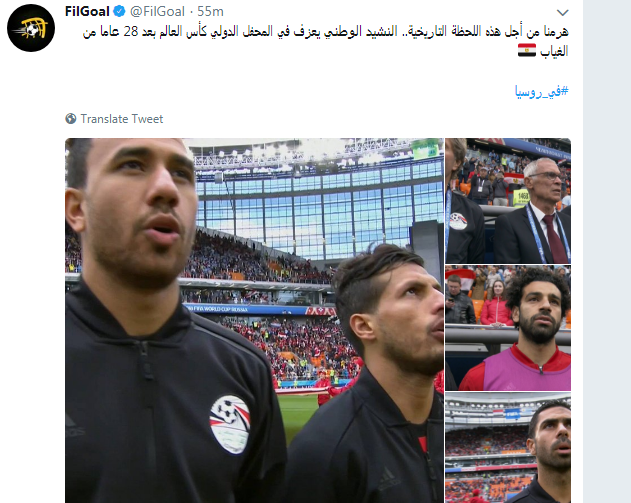Click the Egyptian flag emoji in tweet
This screenshot has width=631, height=503.
click(x=526, y=51)
